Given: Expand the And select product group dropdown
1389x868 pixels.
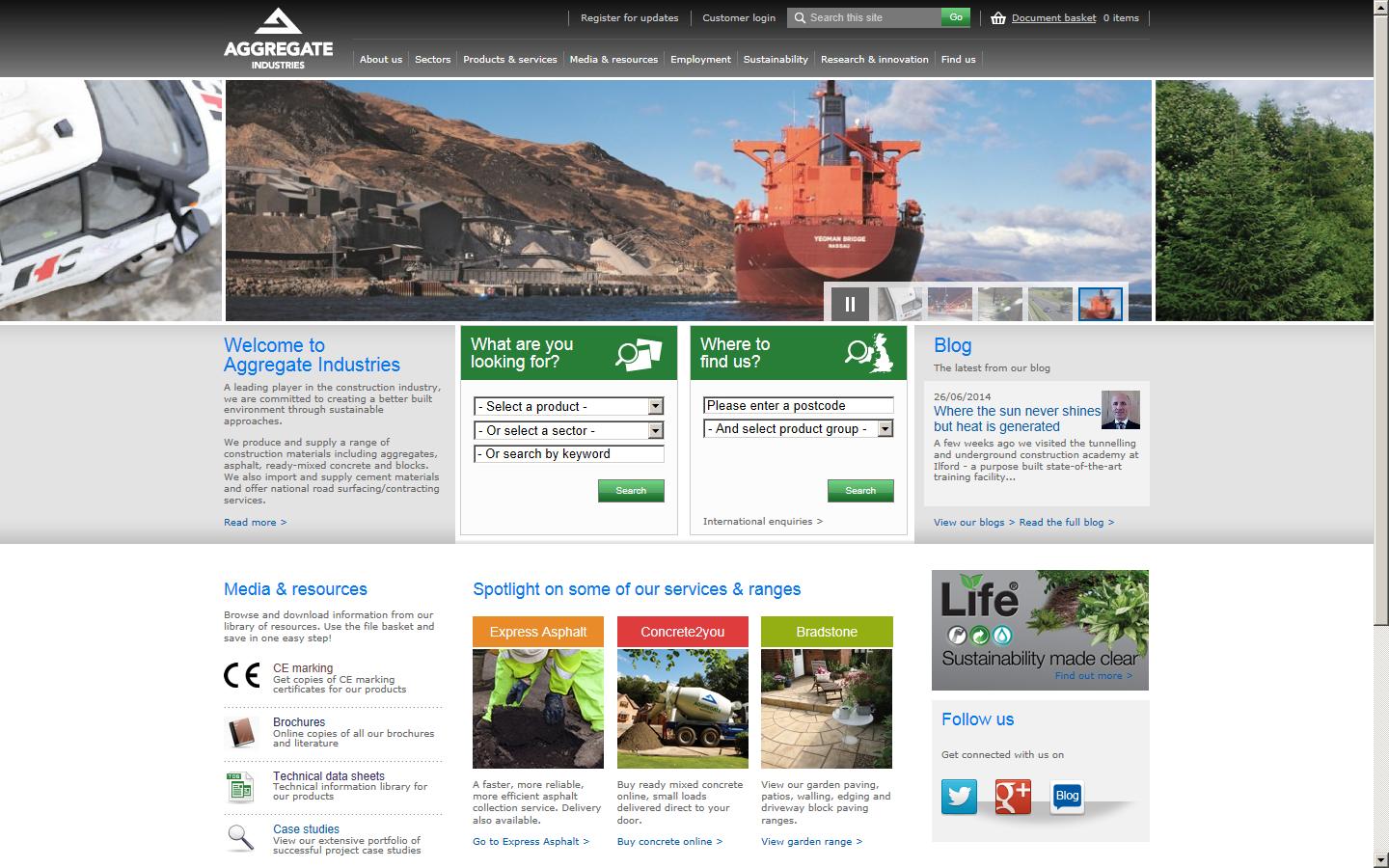Looking at the screenshot, I should pyautogui.click(x=884, y=428).
